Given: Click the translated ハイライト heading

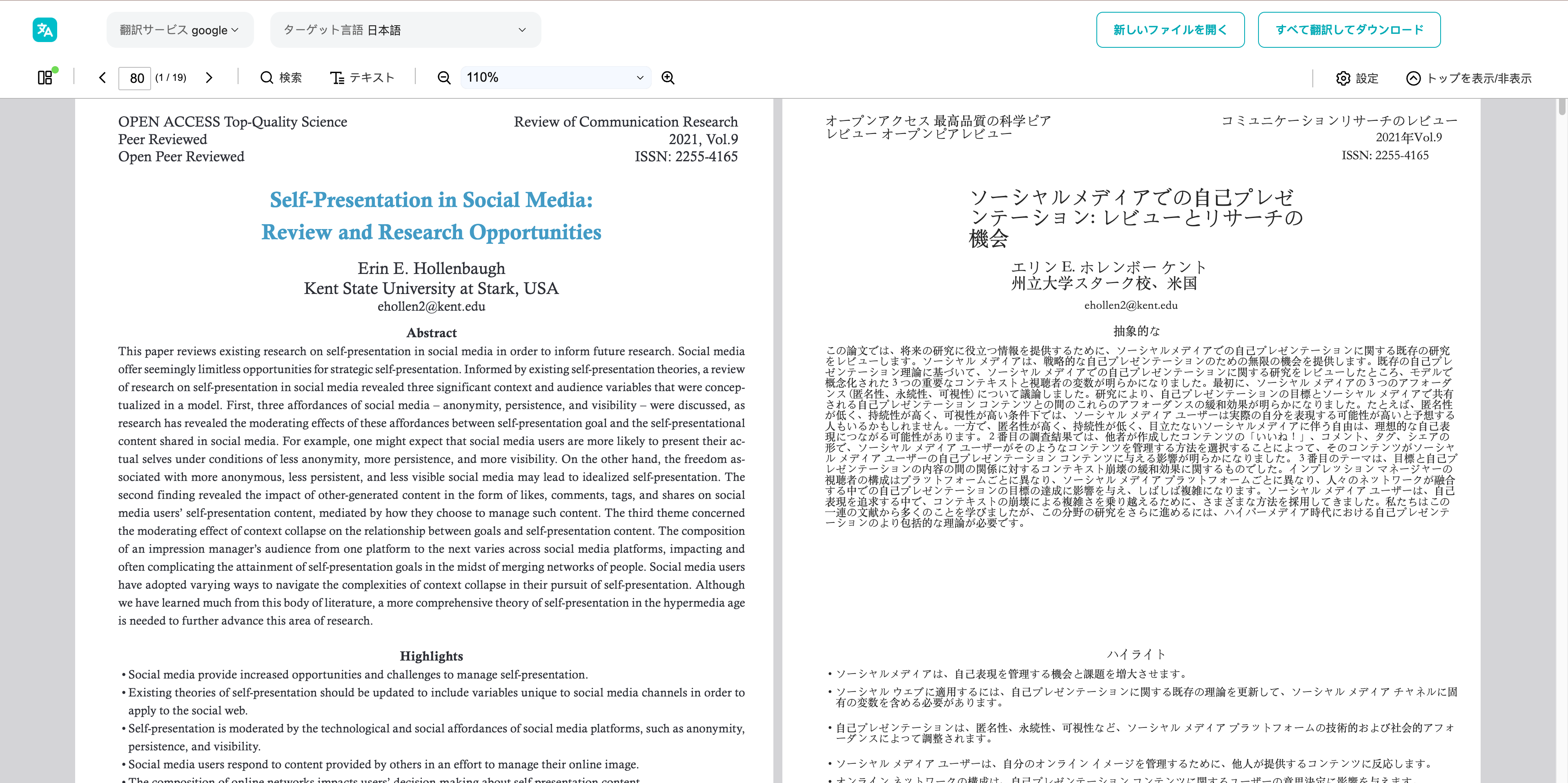Looking at the screenshot, I should tap(1136, 654).
